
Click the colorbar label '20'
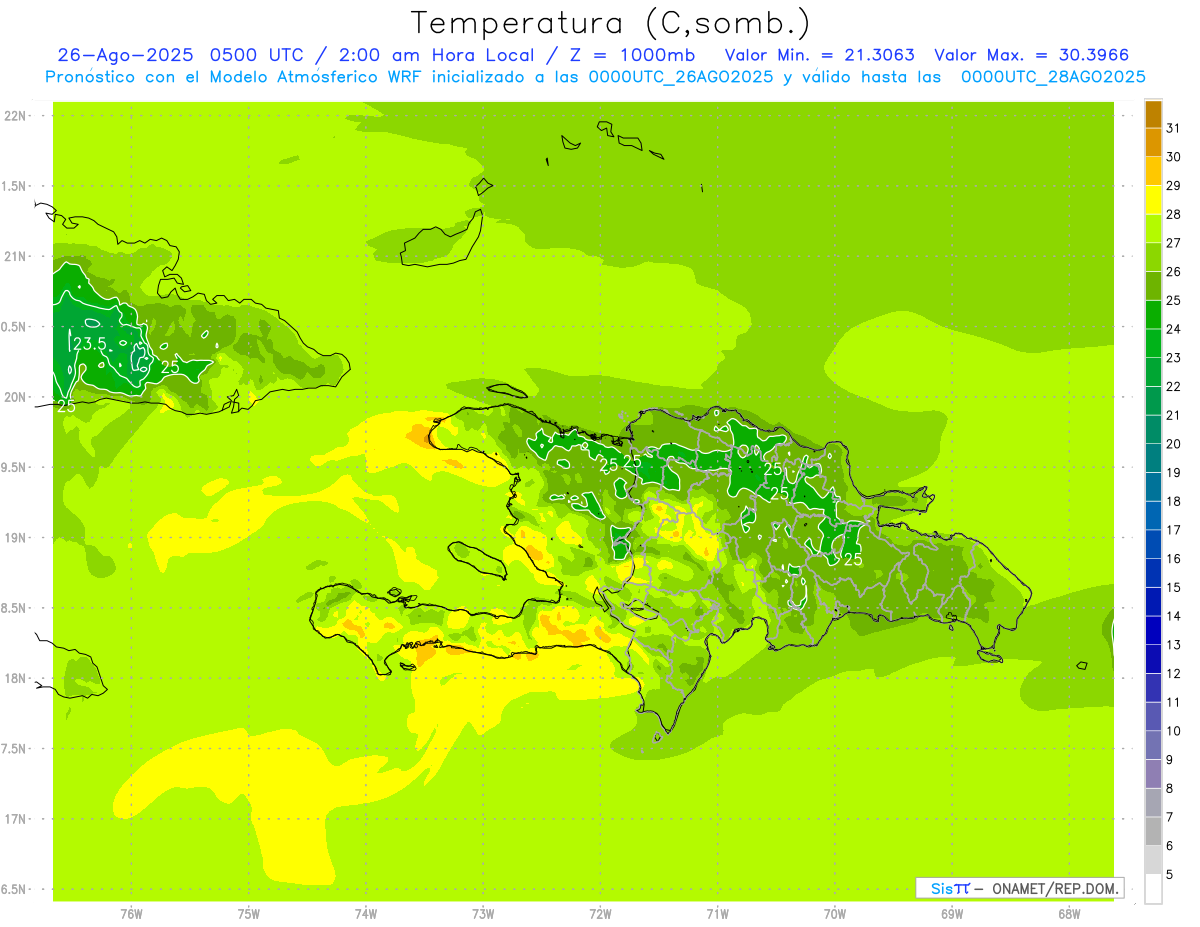point(1174,444)
